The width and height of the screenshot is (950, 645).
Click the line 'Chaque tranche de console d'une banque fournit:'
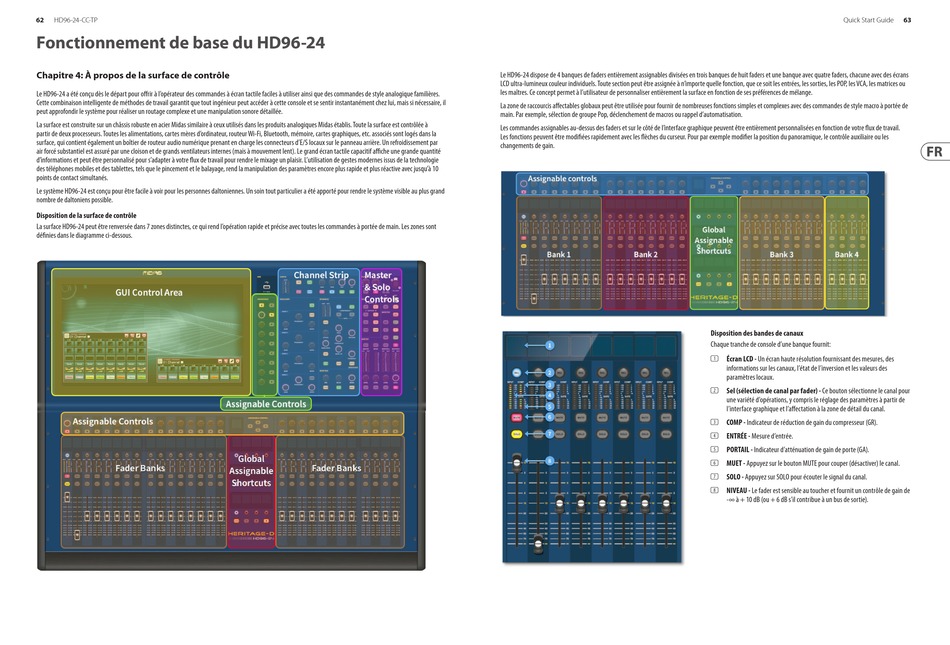[771, 344]
